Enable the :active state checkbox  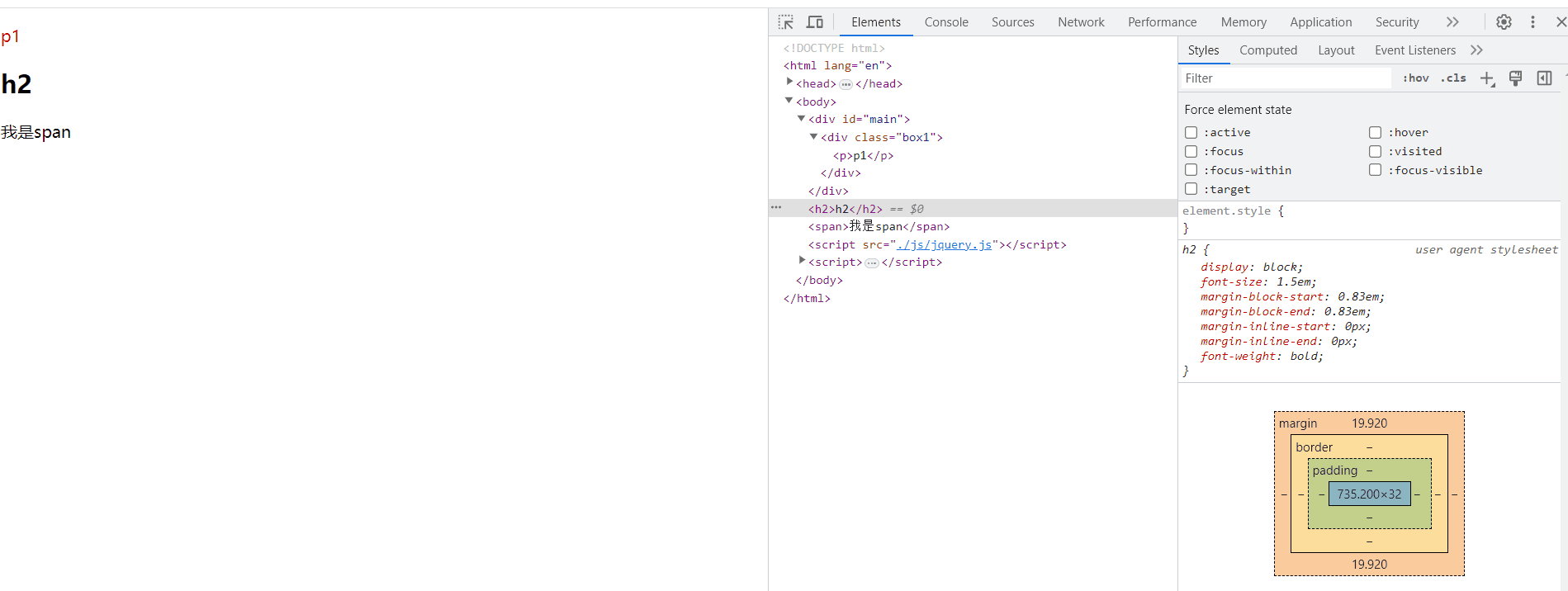pyautogui.click(x=1191, y=132)
